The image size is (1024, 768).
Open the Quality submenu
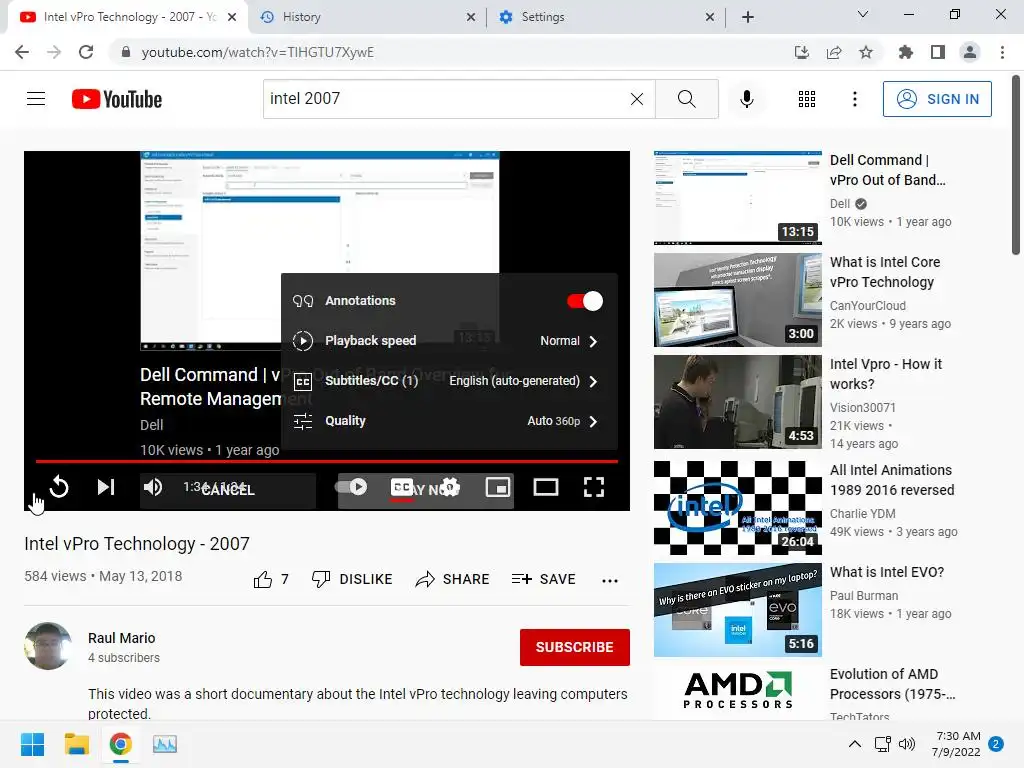[449, 421]
